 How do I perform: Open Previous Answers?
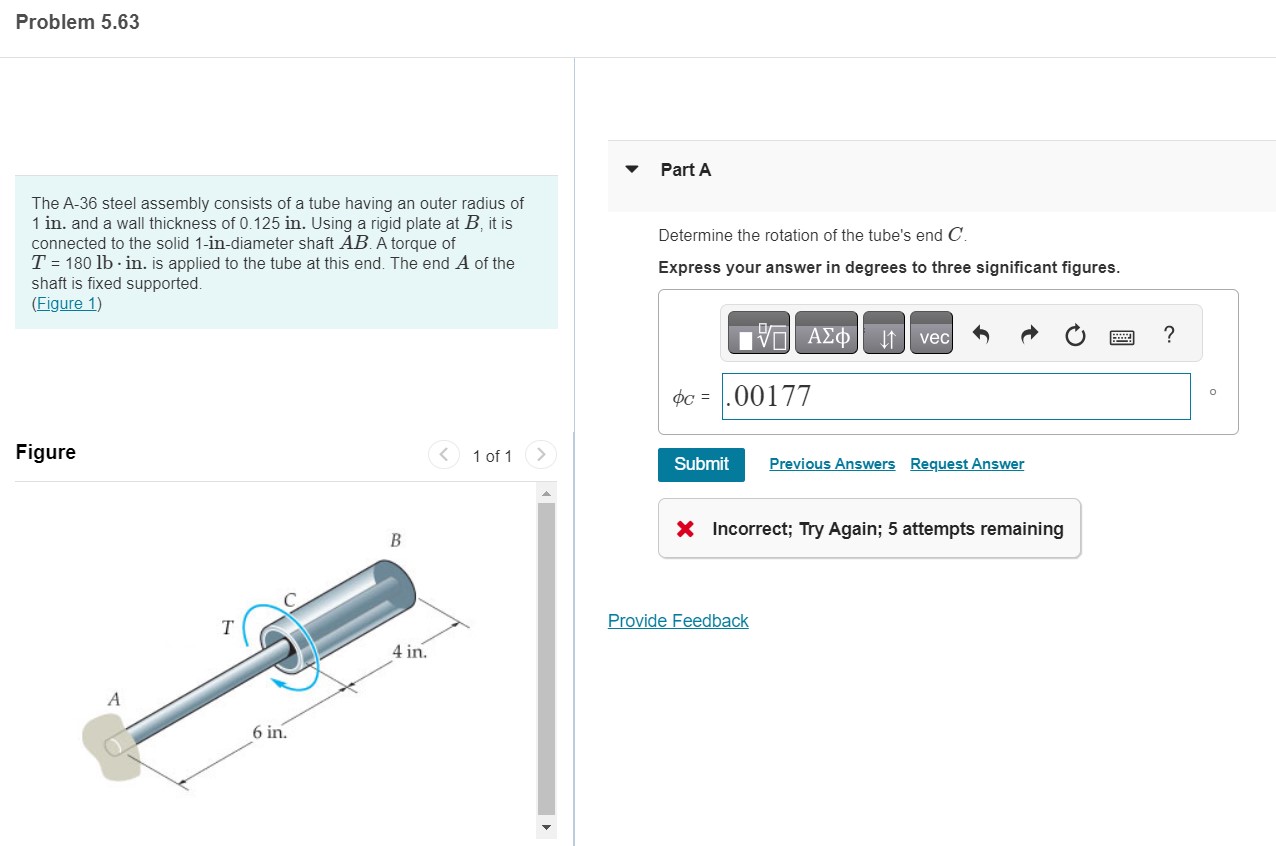pos(832,463)
